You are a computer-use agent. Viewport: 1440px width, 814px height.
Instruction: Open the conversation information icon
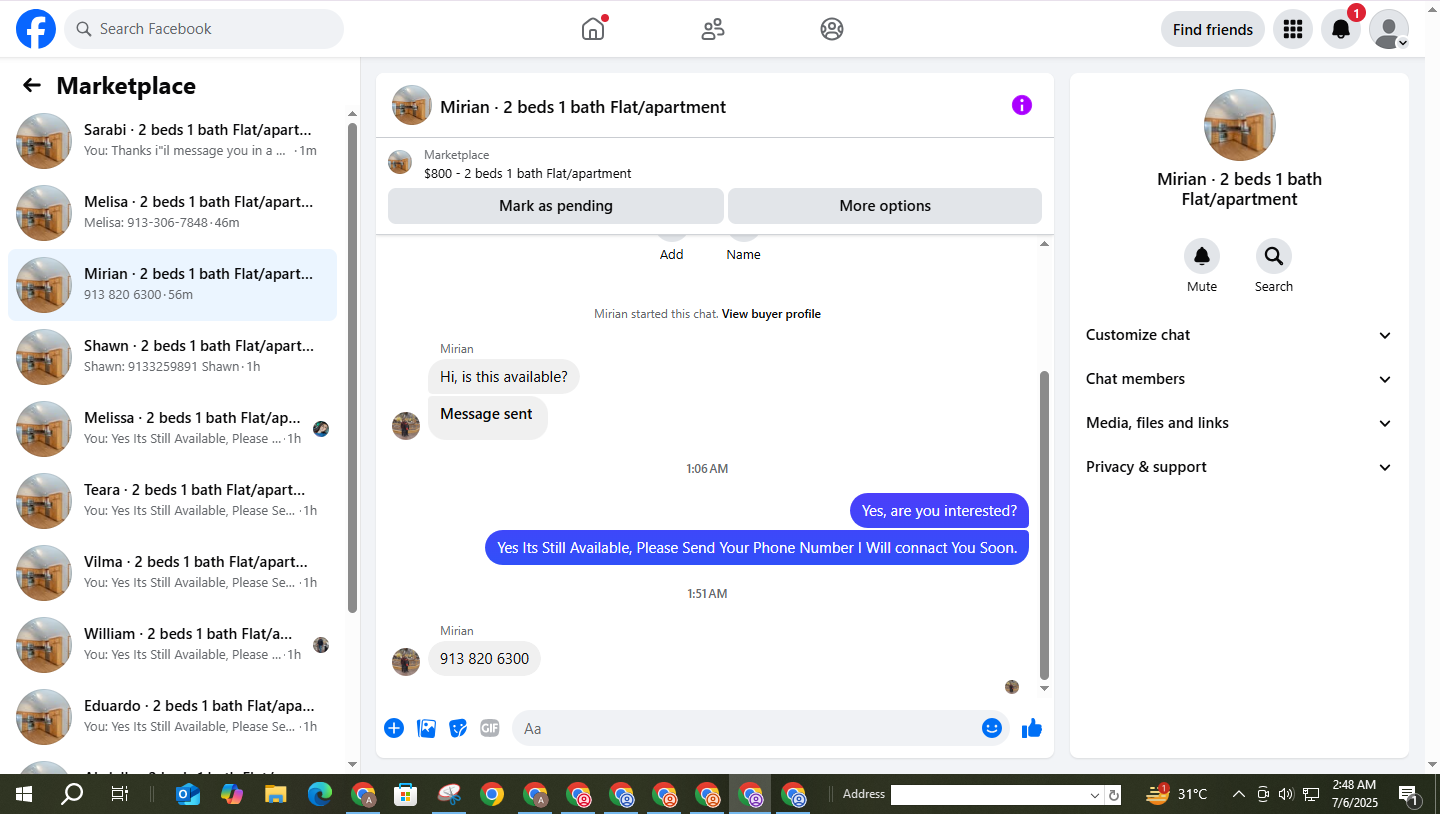(x=1022, y=105)
